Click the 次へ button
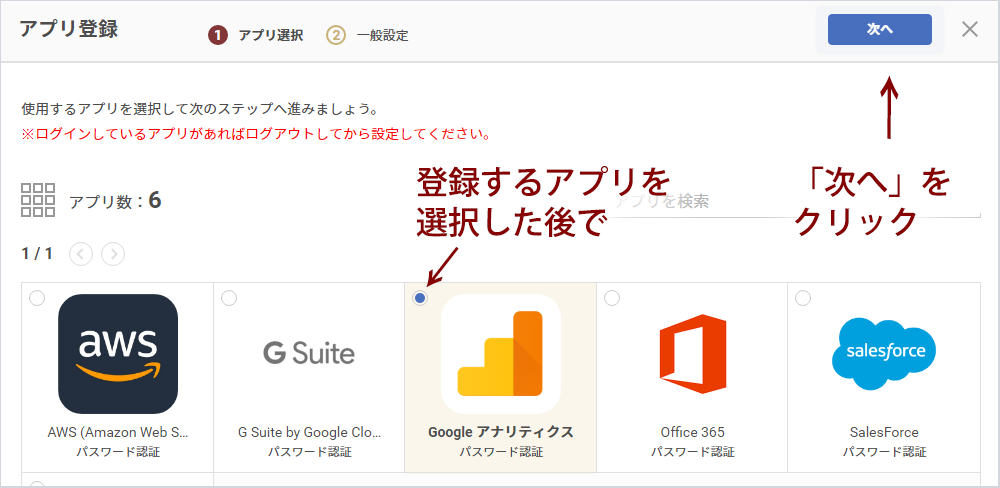The width and height of the screenshot is (1000, 488). click(x=879, y=29)
